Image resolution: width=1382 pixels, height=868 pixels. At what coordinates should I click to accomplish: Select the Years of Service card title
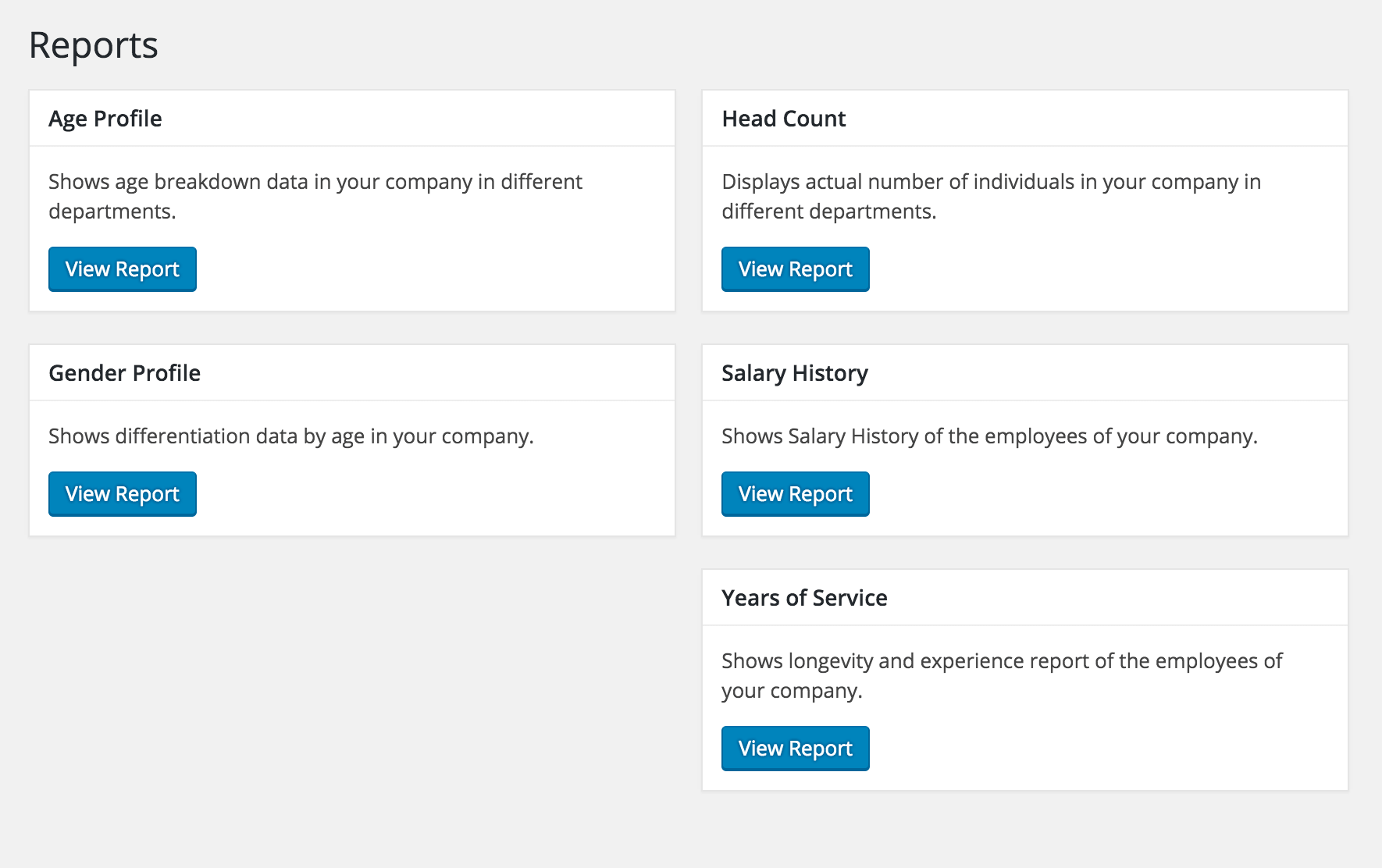(x=804, y=598)
